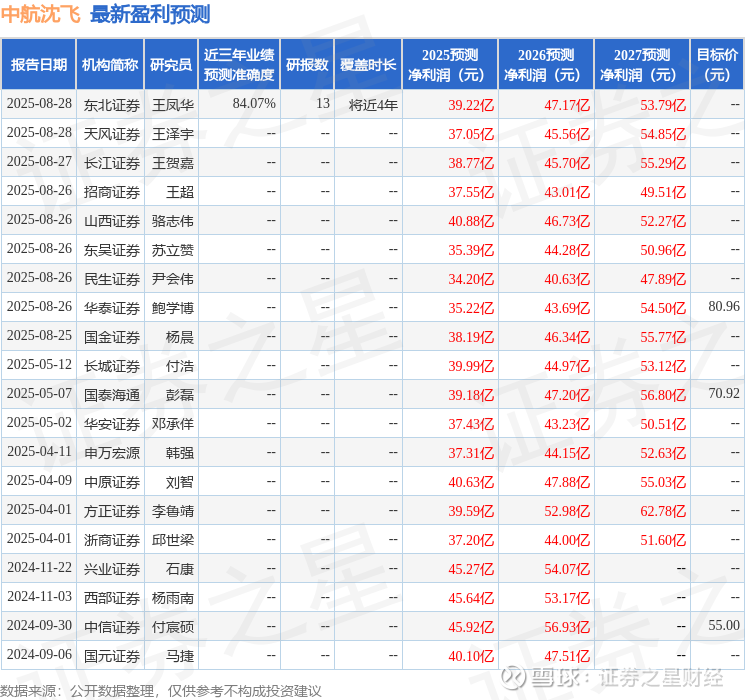745x700 pixels.
Task: Click the 浙商证券 institution cell
Action: [112, 540]
